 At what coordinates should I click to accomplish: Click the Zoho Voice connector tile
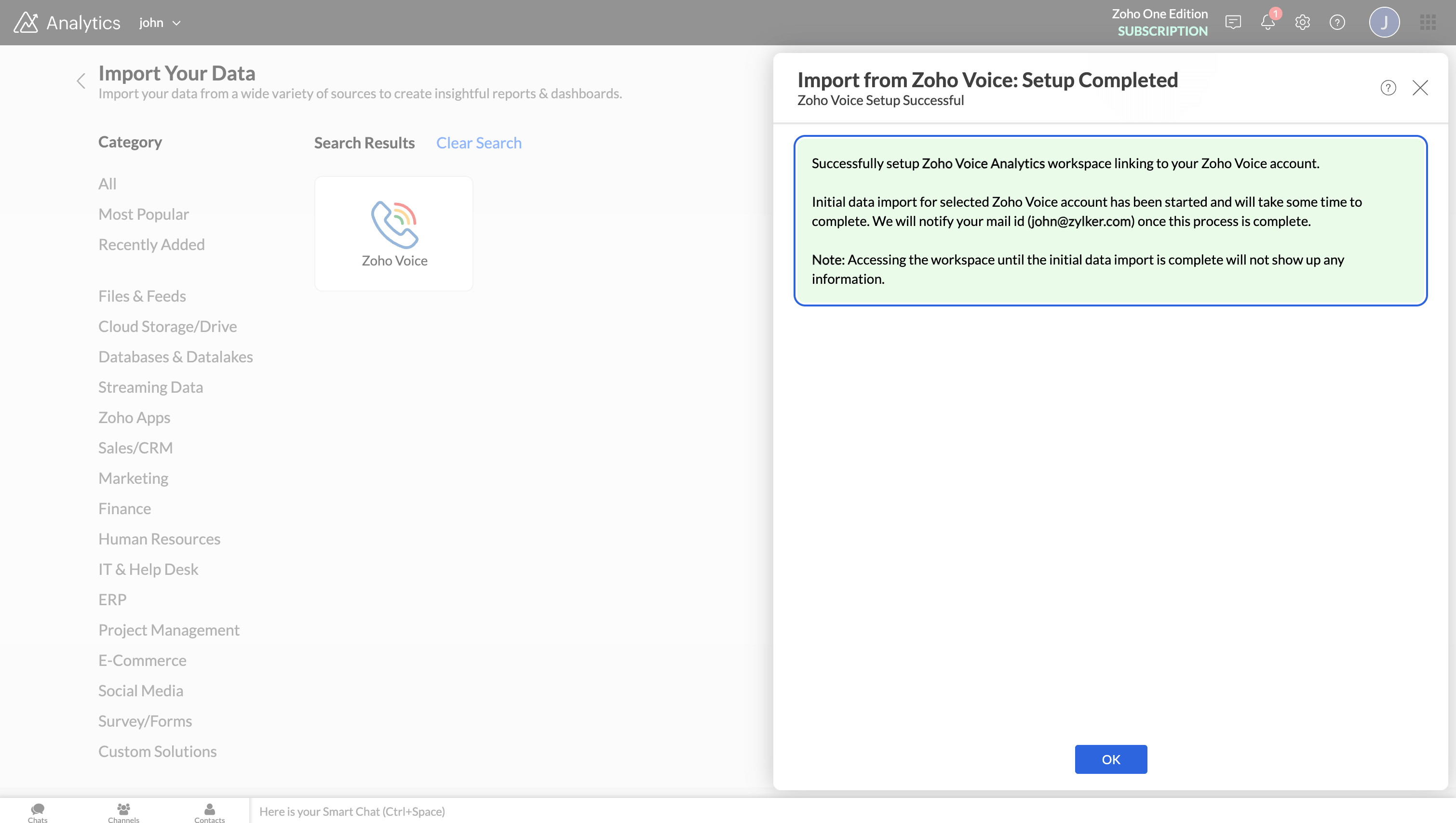pos(393,233)
